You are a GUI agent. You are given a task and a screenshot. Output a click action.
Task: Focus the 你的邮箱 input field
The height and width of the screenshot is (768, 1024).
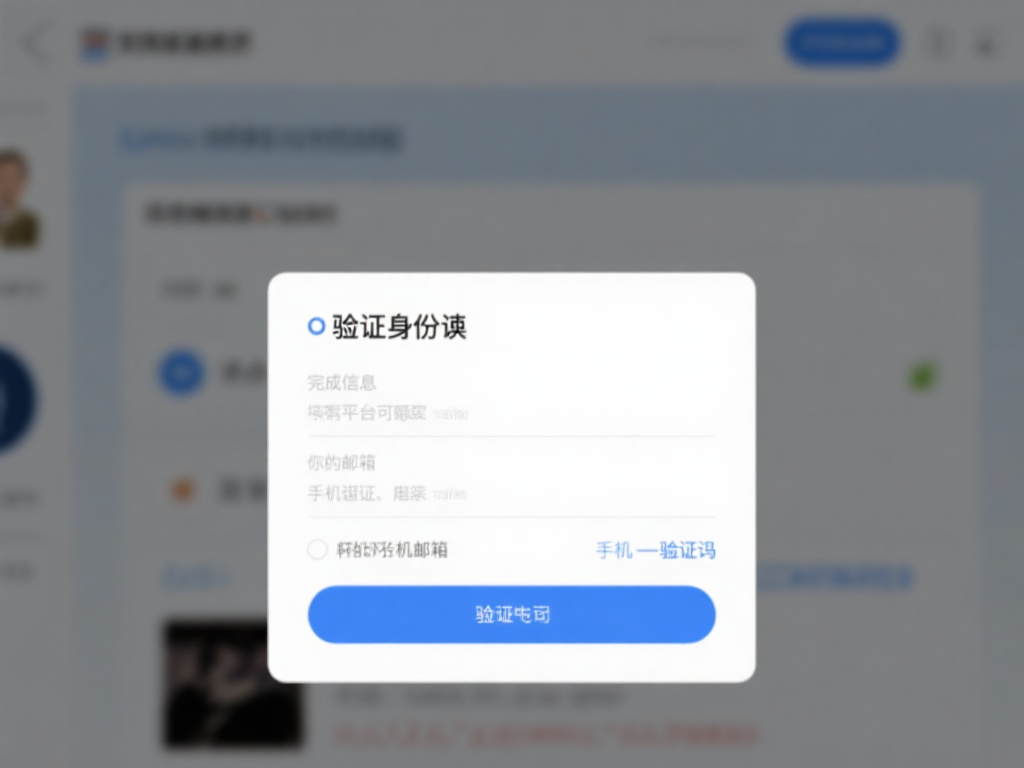(x=511, y=493)
